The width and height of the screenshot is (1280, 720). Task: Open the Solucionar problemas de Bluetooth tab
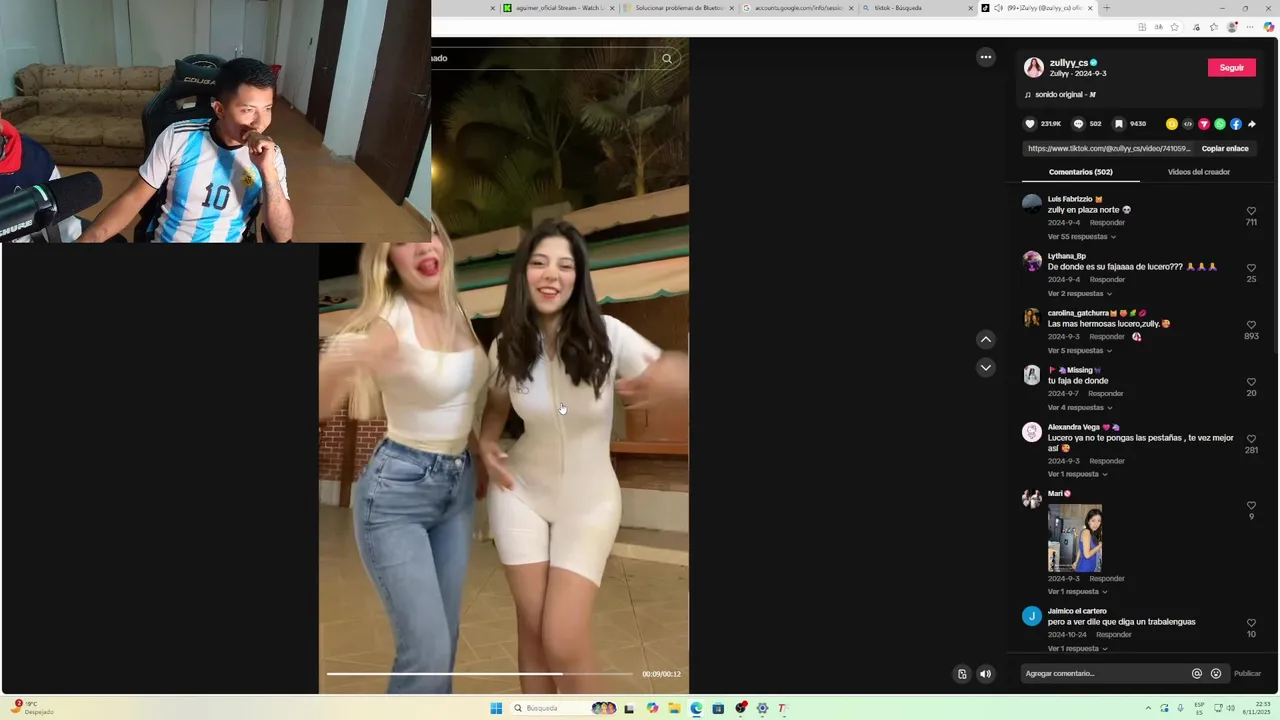point(679,8)
